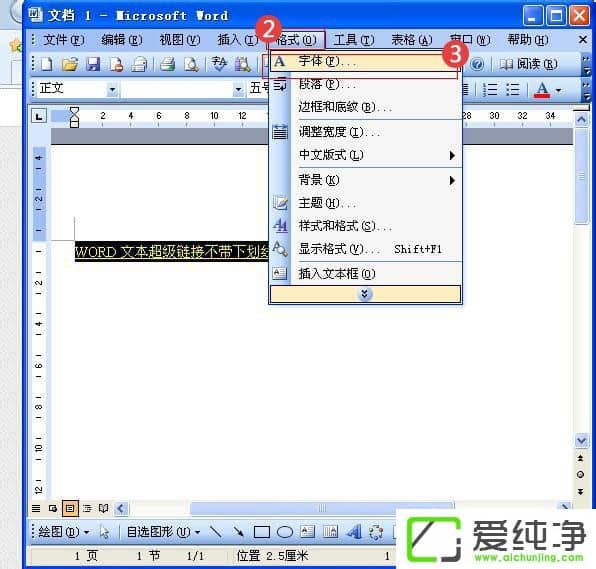Image resolution: width=596 pixels, height=569 pixels.
Task: Expand the full Format menu chevrons
Action: pos(365,294)
